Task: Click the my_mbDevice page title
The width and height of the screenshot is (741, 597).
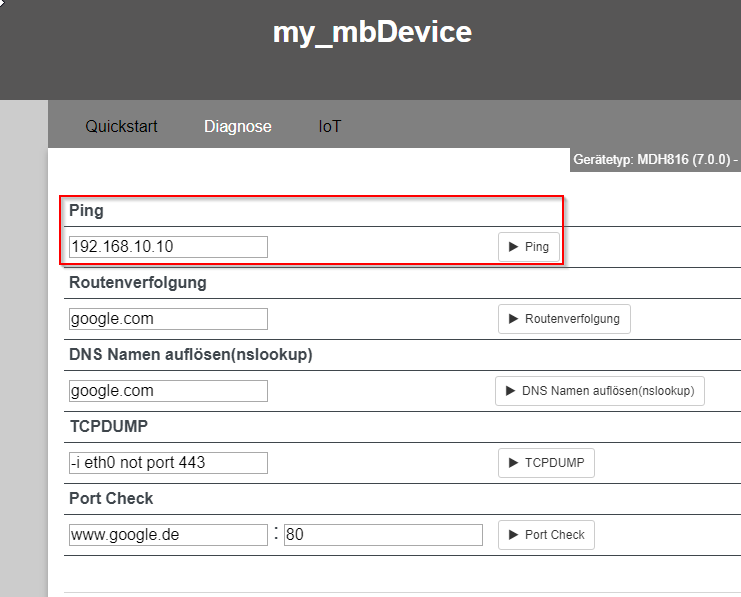Action: point(372,33)
